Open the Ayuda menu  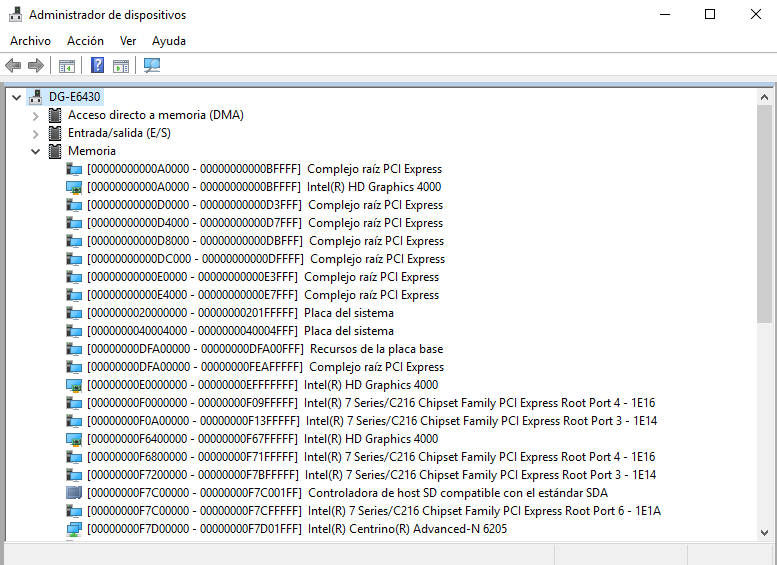pos(168,41)
